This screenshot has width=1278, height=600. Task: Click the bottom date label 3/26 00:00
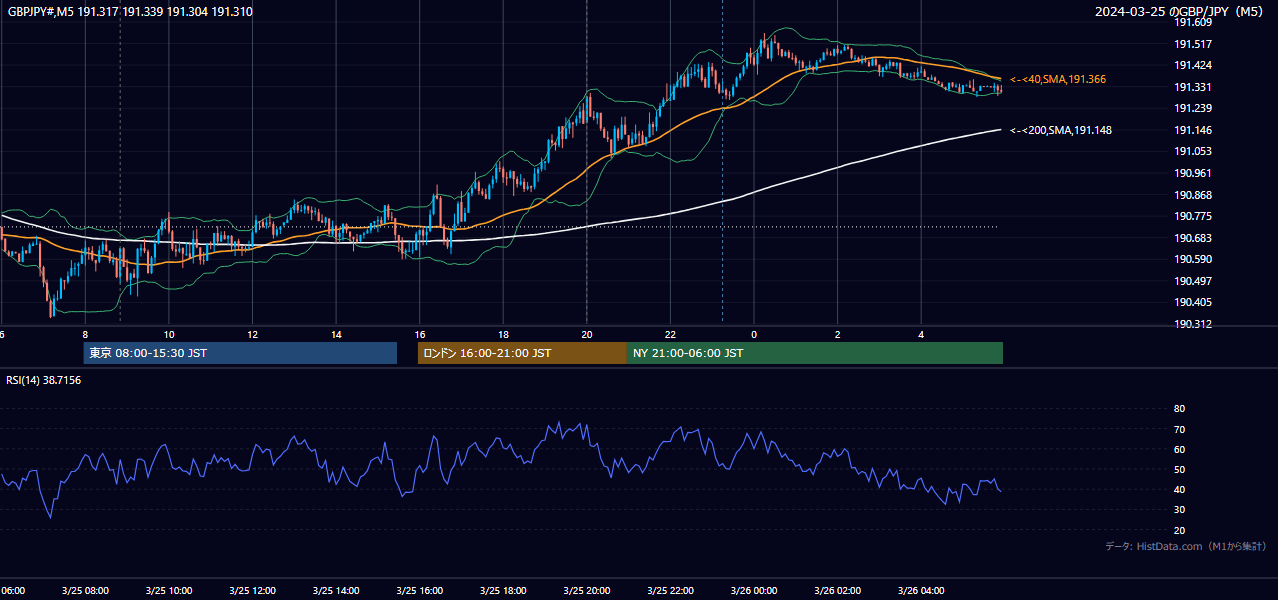[754, 591]
